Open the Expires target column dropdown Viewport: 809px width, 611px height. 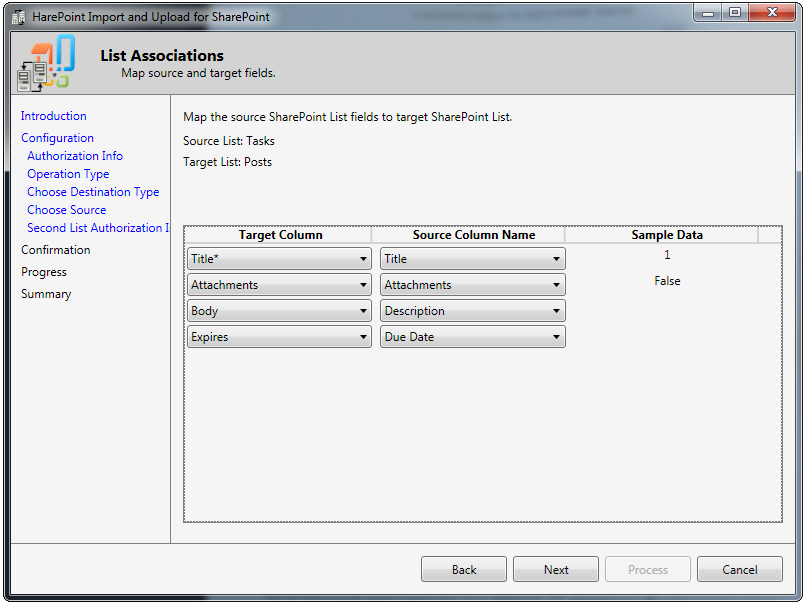(x=279, y=337)
